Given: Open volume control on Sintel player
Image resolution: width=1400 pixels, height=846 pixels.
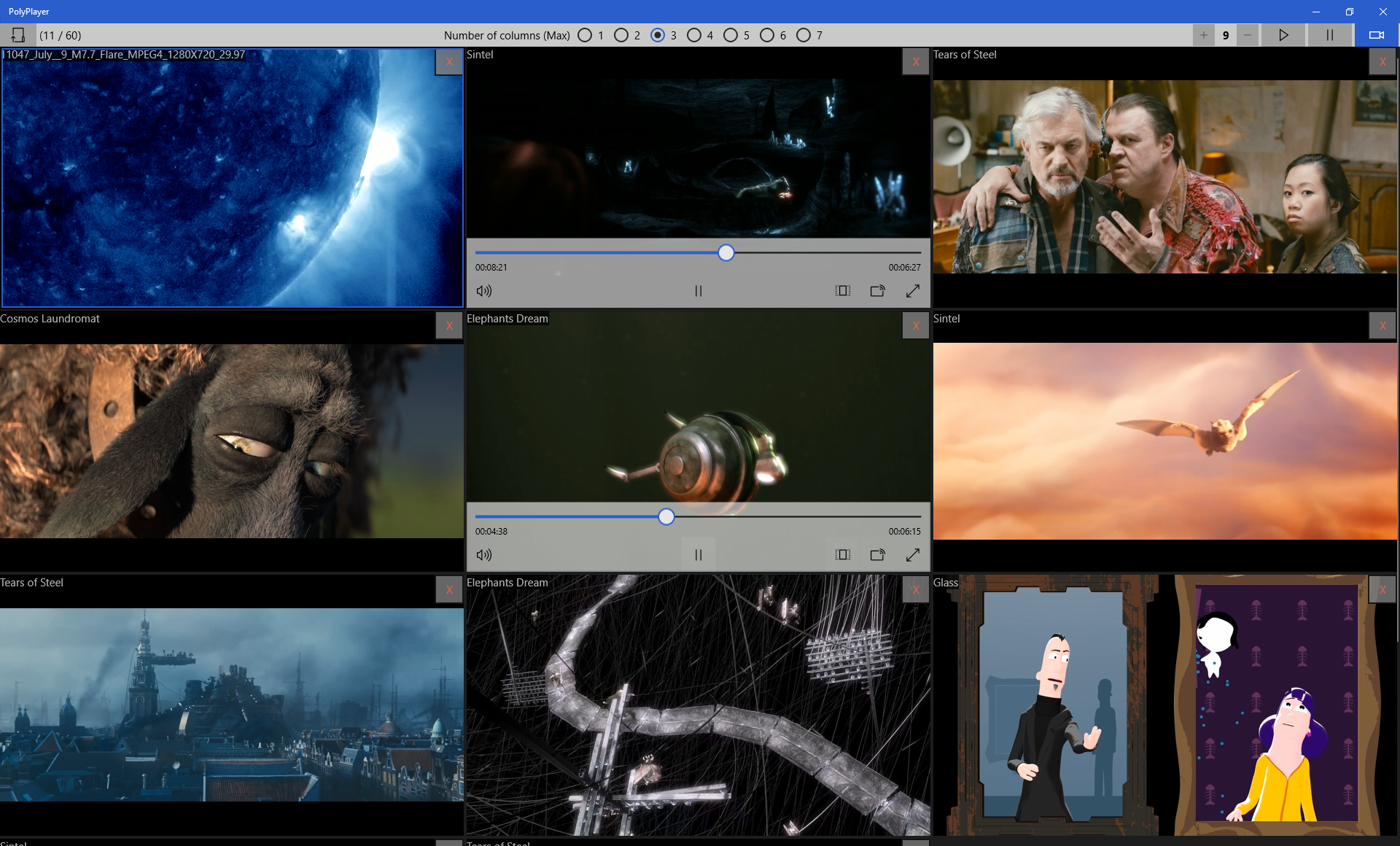Looking at the screenshot, I should click(x=484, y=291).
